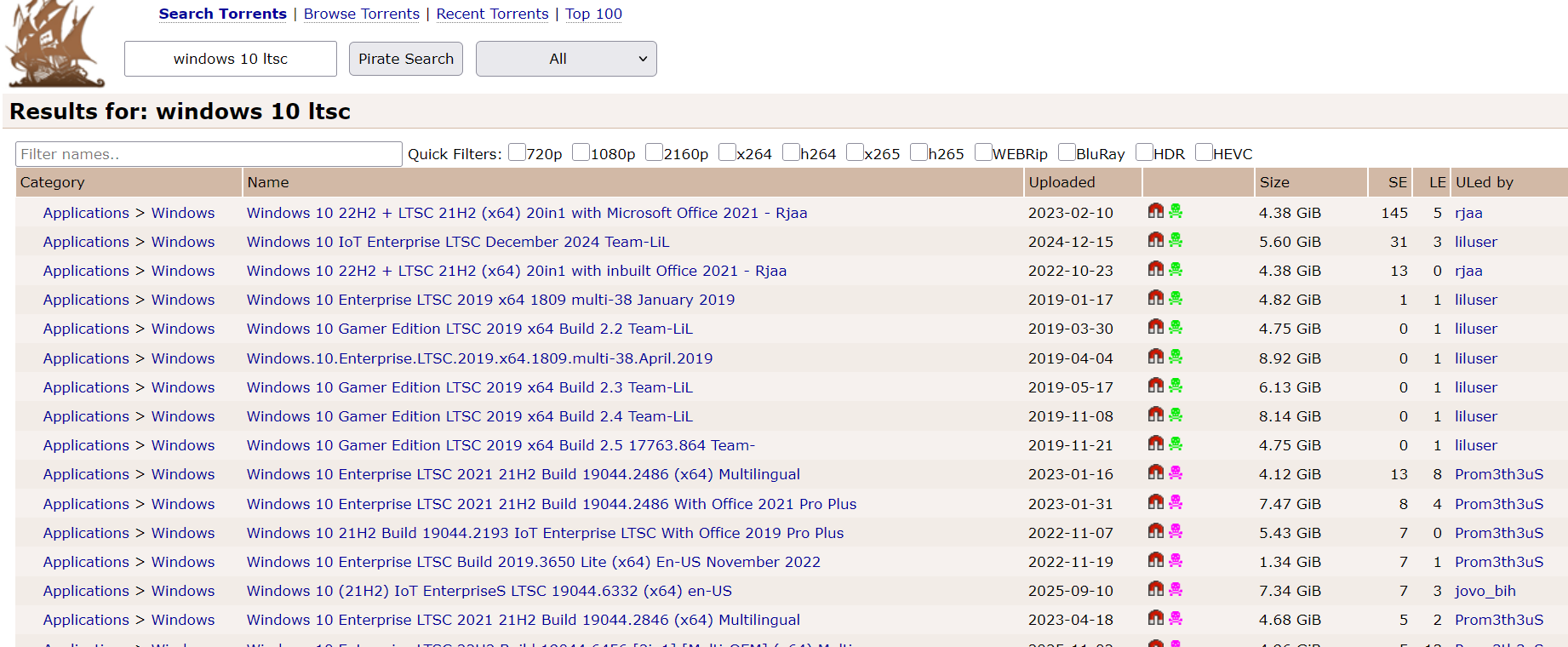Click the 8.92 GiB size value
The height and width of the screenshot is (647, 1568).
click(1290, 358)
